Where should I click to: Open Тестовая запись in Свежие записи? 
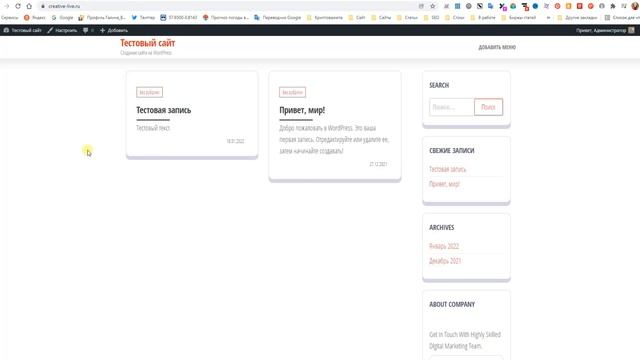click(447, 169)
